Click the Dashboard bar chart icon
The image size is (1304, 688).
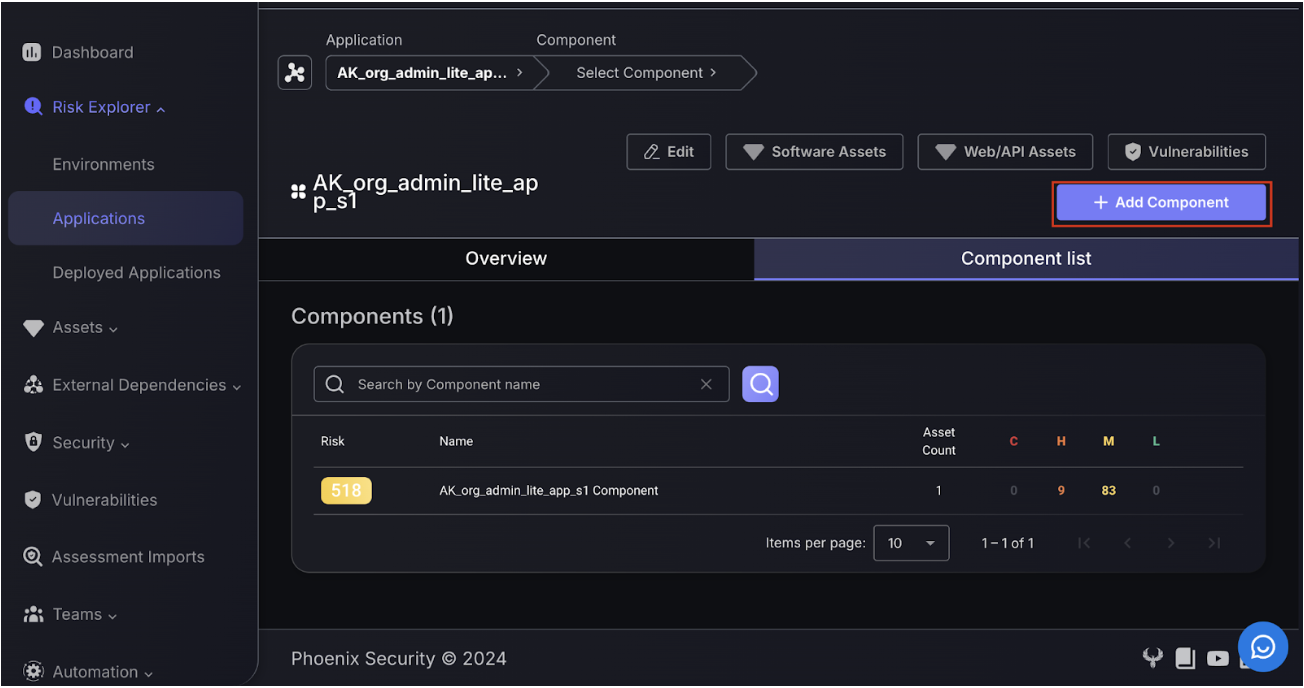[x=32, y=52]
